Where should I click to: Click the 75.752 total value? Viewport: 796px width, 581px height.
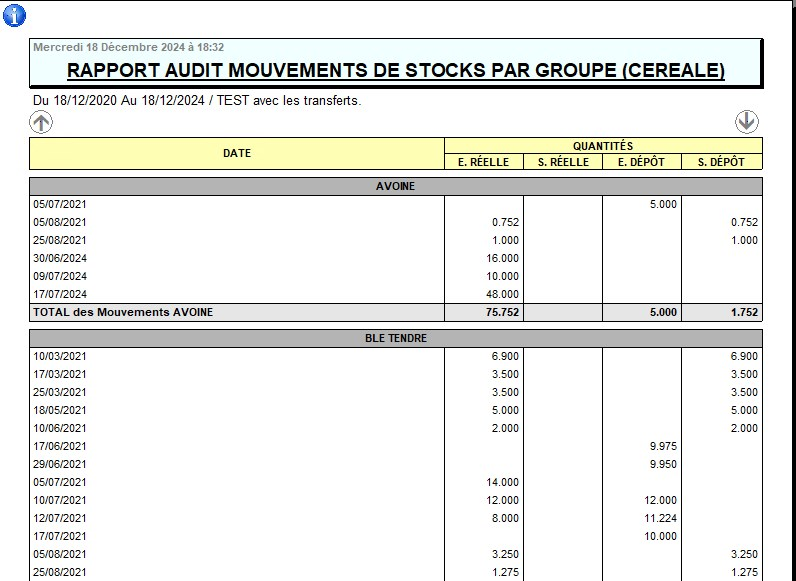499,312
